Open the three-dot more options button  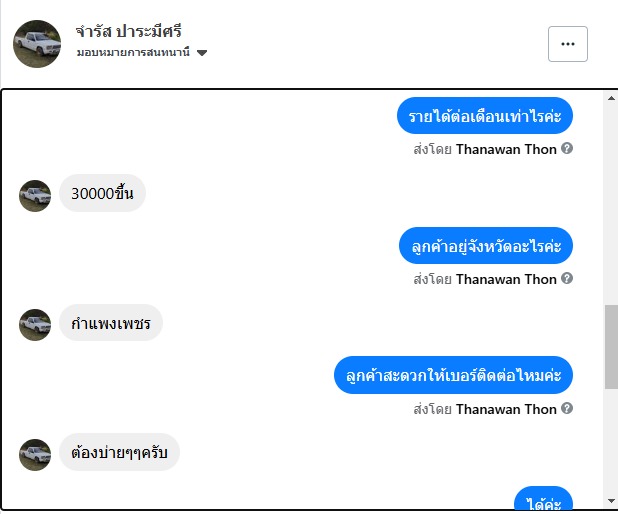point(568,44)
